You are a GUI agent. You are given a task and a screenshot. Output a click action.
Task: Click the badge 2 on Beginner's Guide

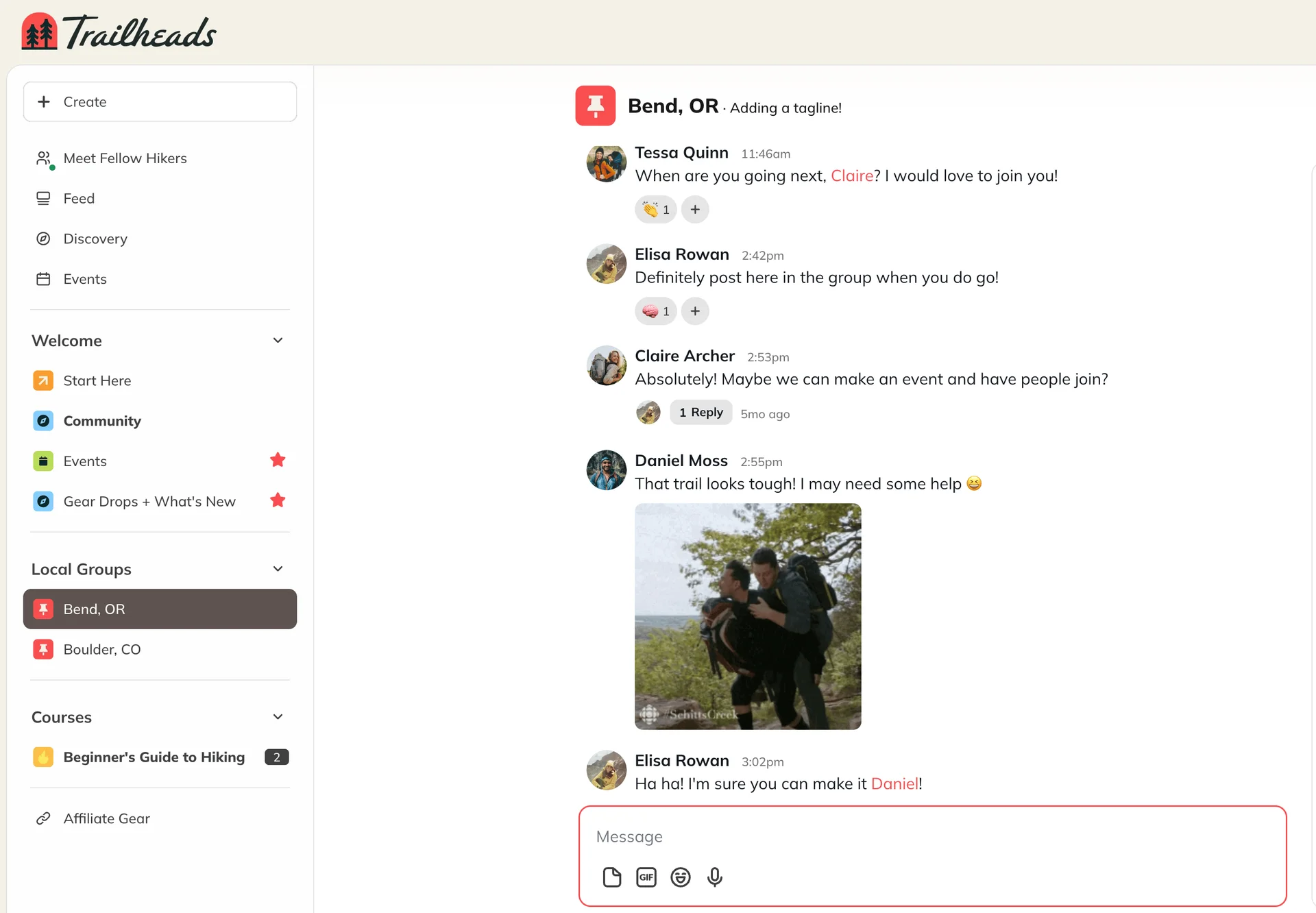(x=276, y=757)
